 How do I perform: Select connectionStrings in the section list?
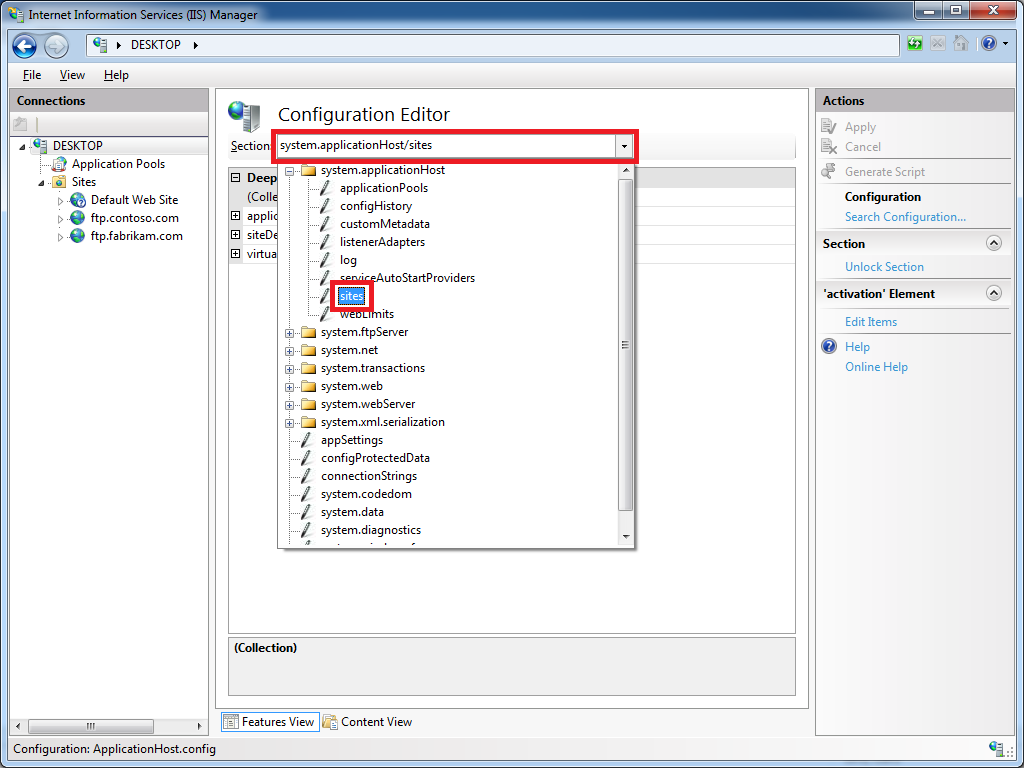tap(368, 476)
